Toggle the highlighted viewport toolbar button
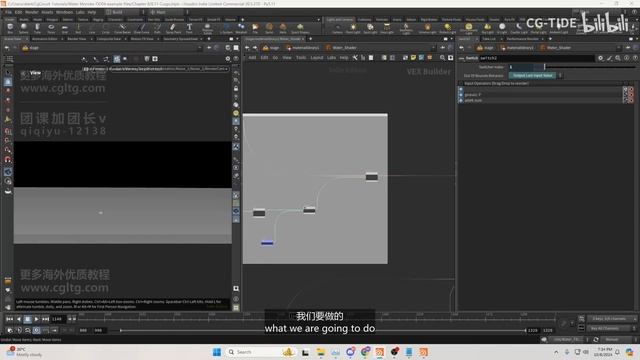 (117, 59)
